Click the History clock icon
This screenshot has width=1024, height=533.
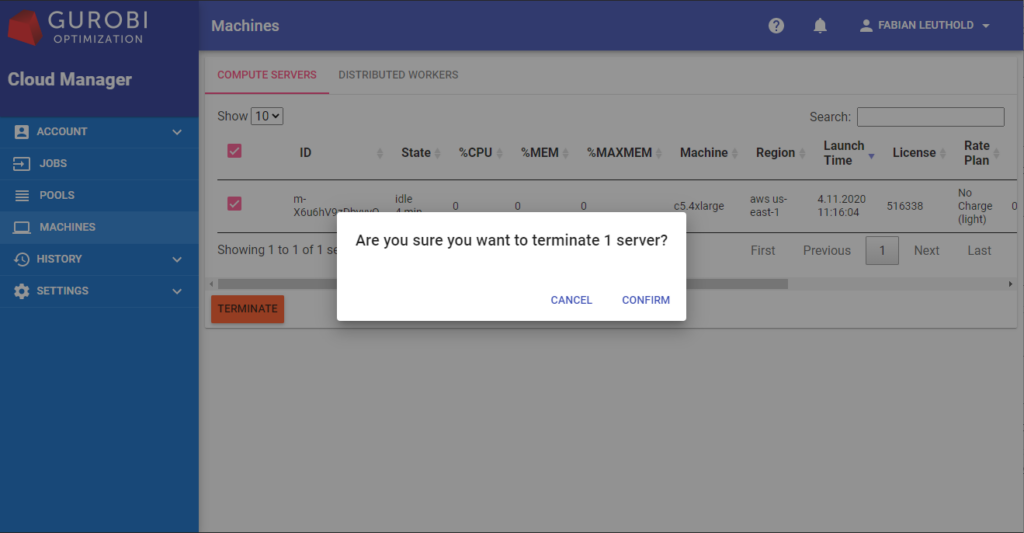coord(22,259)
